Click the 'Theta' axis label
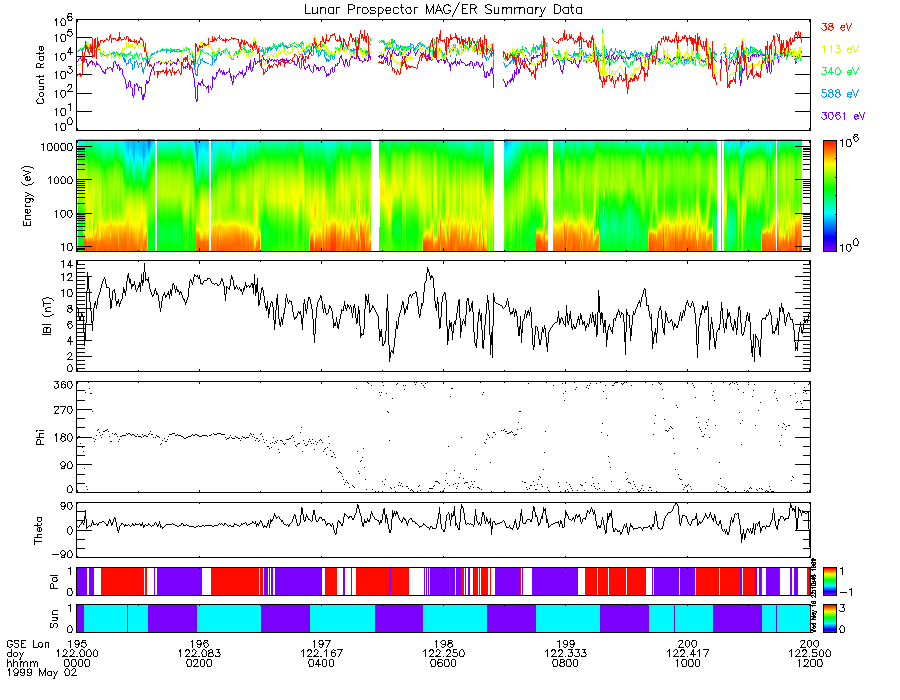Screen dimensions: 900x700 tap(38, 531)
